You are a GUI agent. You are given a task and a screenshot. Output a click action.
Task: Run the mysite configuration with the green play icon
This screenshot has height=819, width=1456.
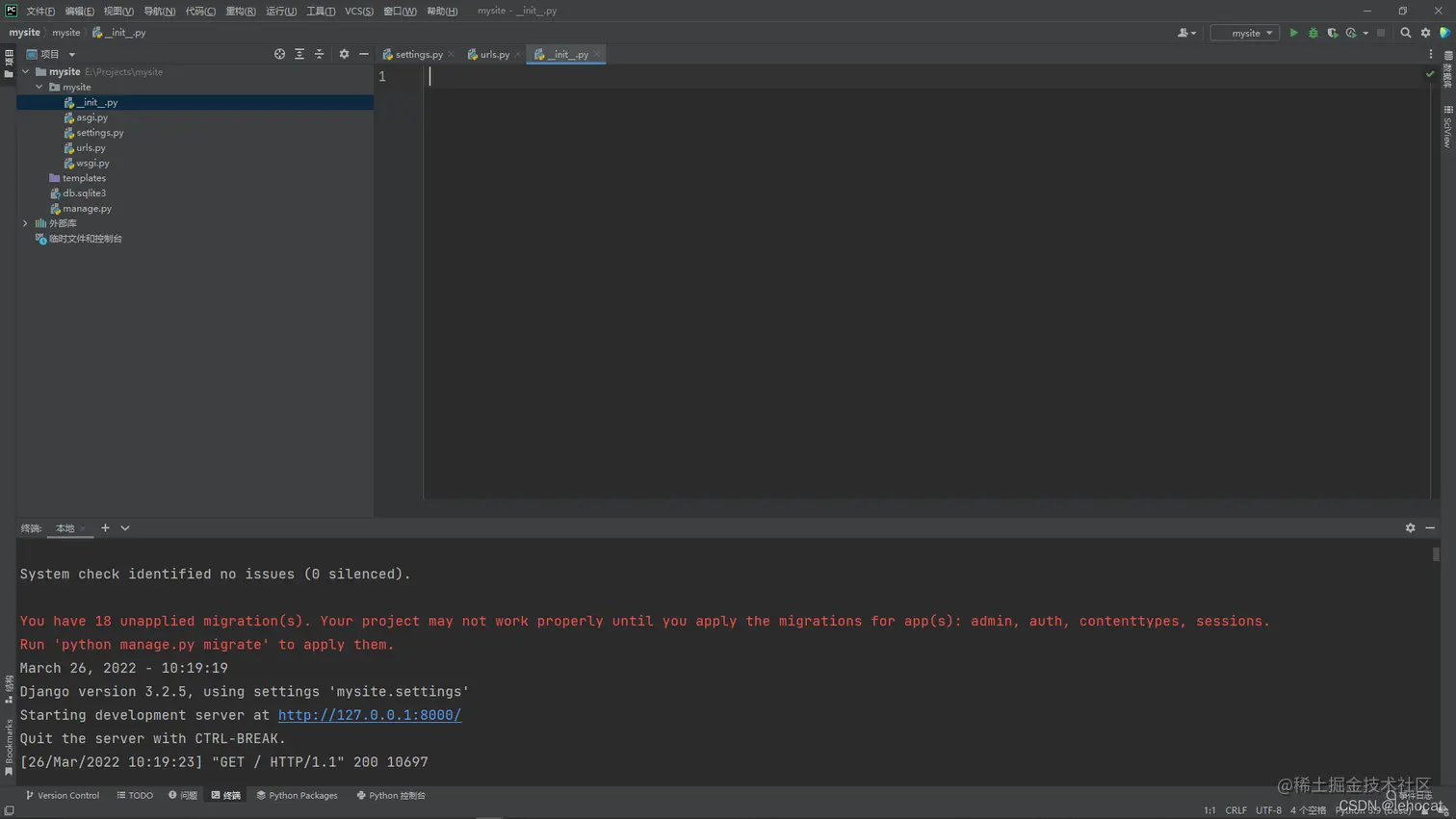point(1293,33)
